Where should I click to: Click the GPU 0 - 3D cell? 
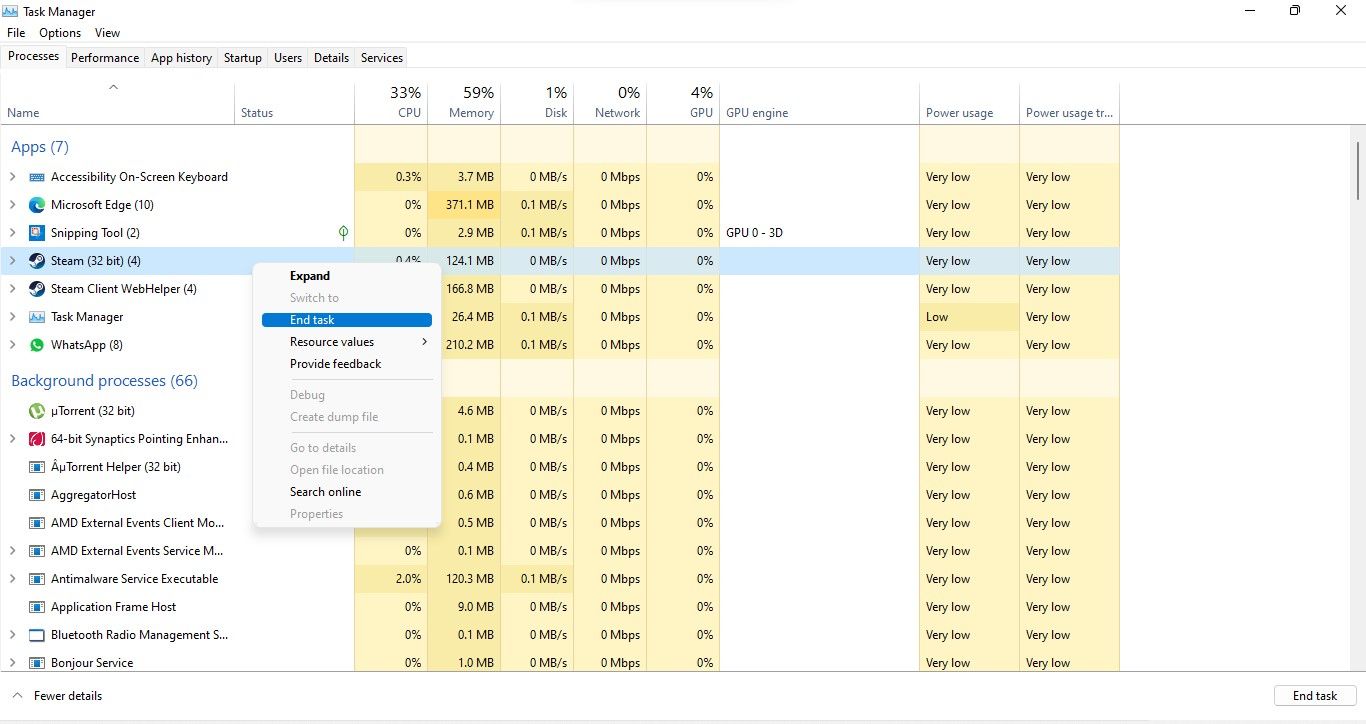click(819, 233)
